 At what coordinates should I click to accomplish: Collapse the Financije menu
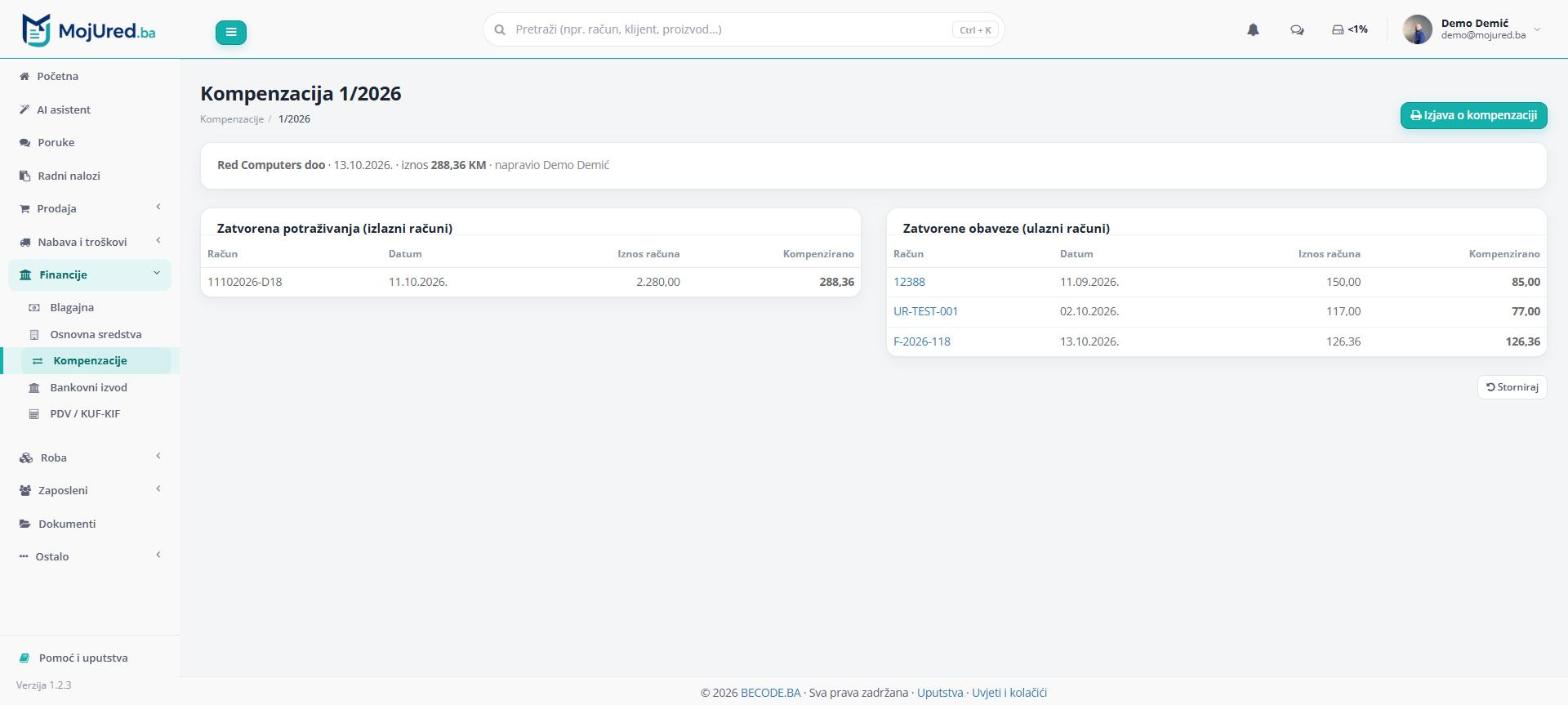coord(90,274)
